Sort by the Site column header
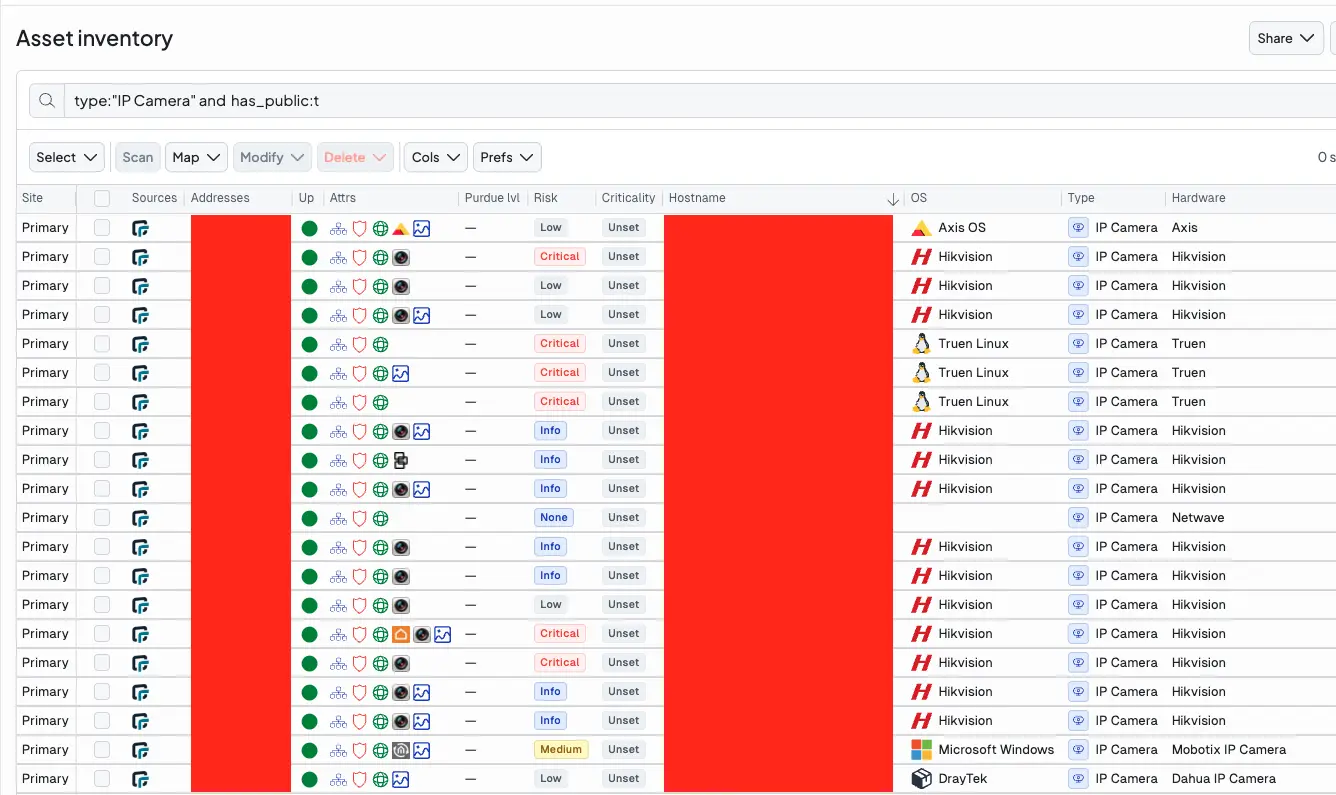Image resolution: width=1336 pixels, height=795 pixels. tap(33, 198)
